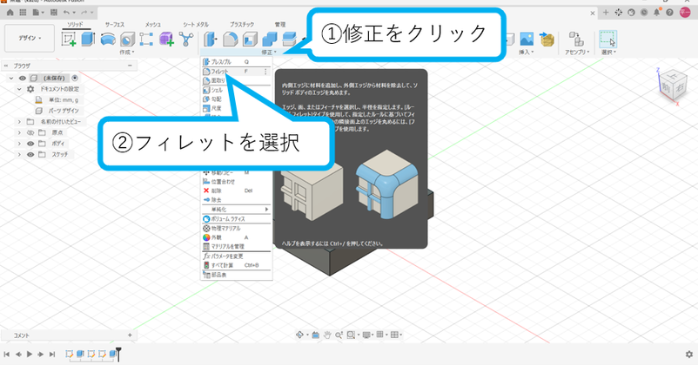Collapse the ドキュメントの設定 node
Screen dimensions: 698x365
(x=19, y=89)
